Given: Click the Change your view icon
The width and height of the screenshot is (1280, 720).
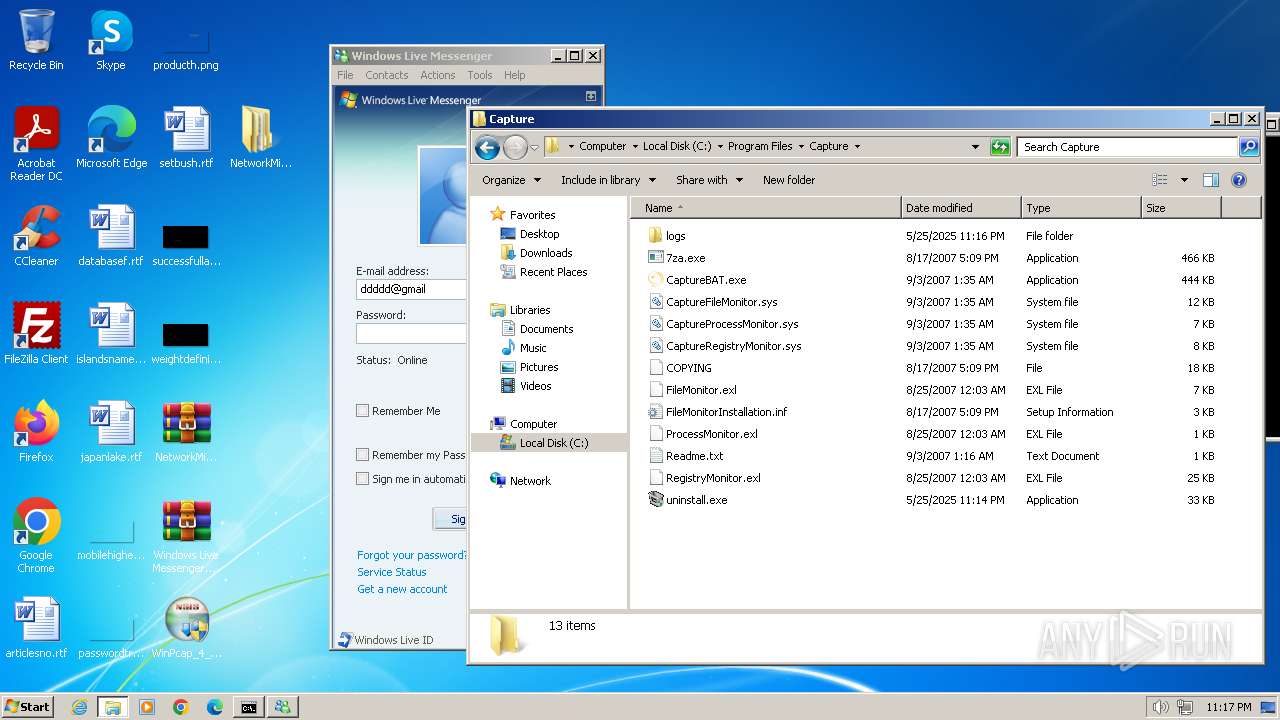Looking at the screenshot, I should coord(1160,180).
